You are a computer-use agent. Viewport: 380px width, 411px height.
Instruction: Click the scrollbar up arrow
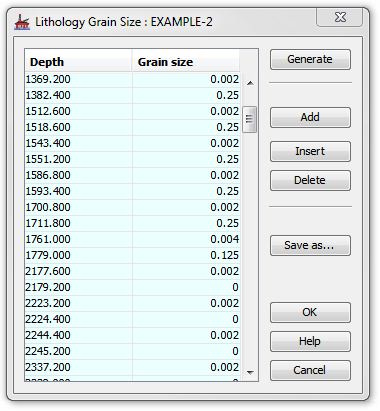(250, 83)
